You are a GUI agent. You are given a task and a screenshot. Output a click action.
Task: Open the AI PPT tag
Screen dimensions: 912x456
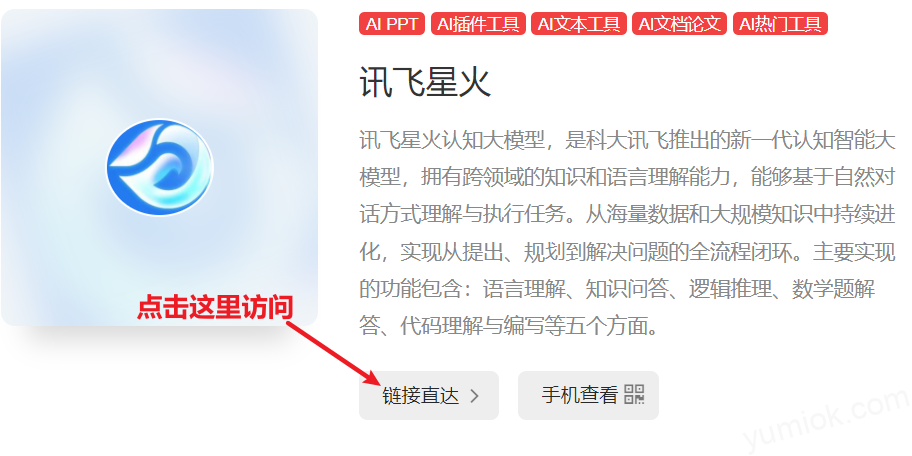coord(392,24)
